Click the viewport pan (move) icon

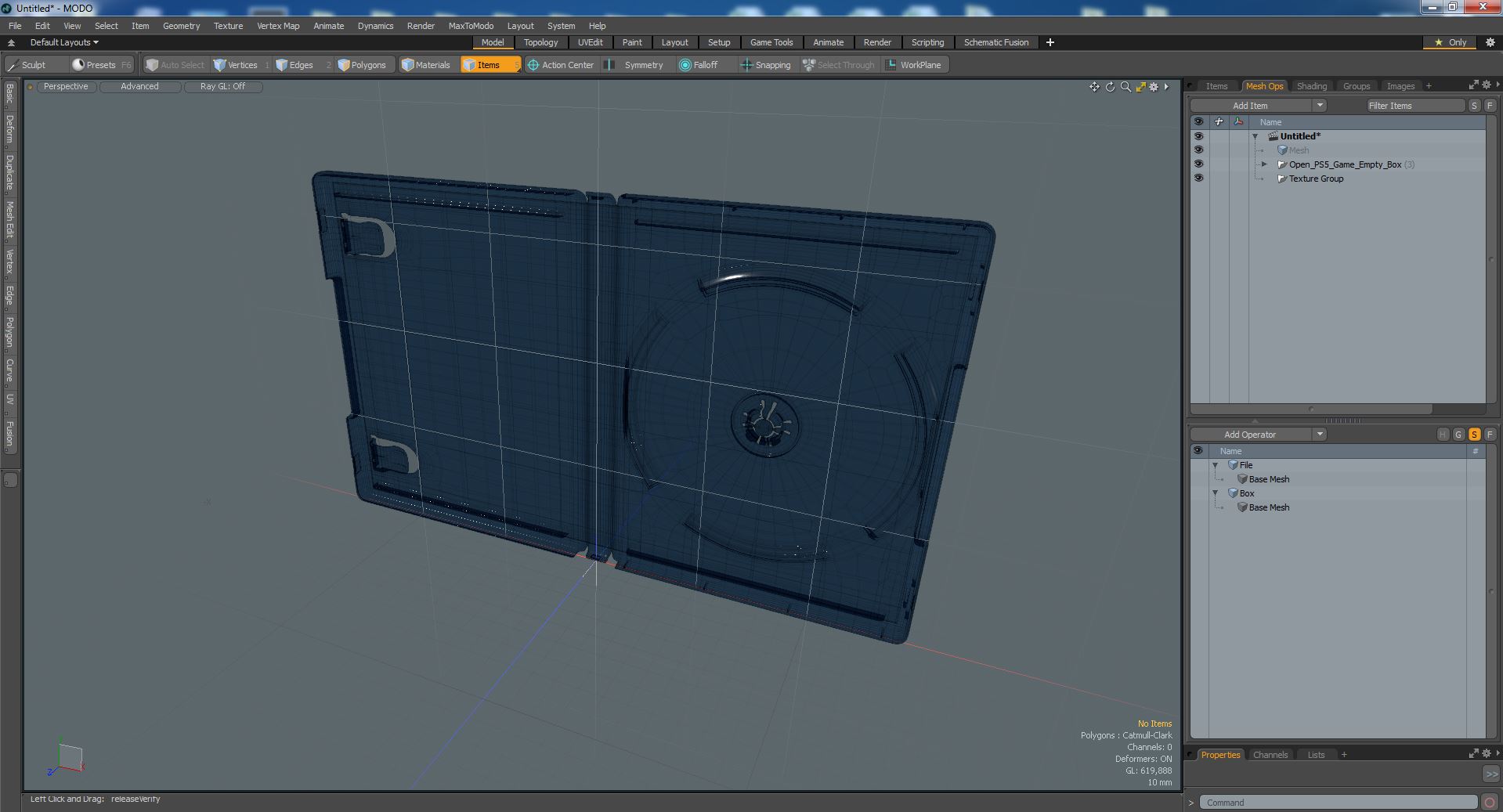coord(1094,87)
